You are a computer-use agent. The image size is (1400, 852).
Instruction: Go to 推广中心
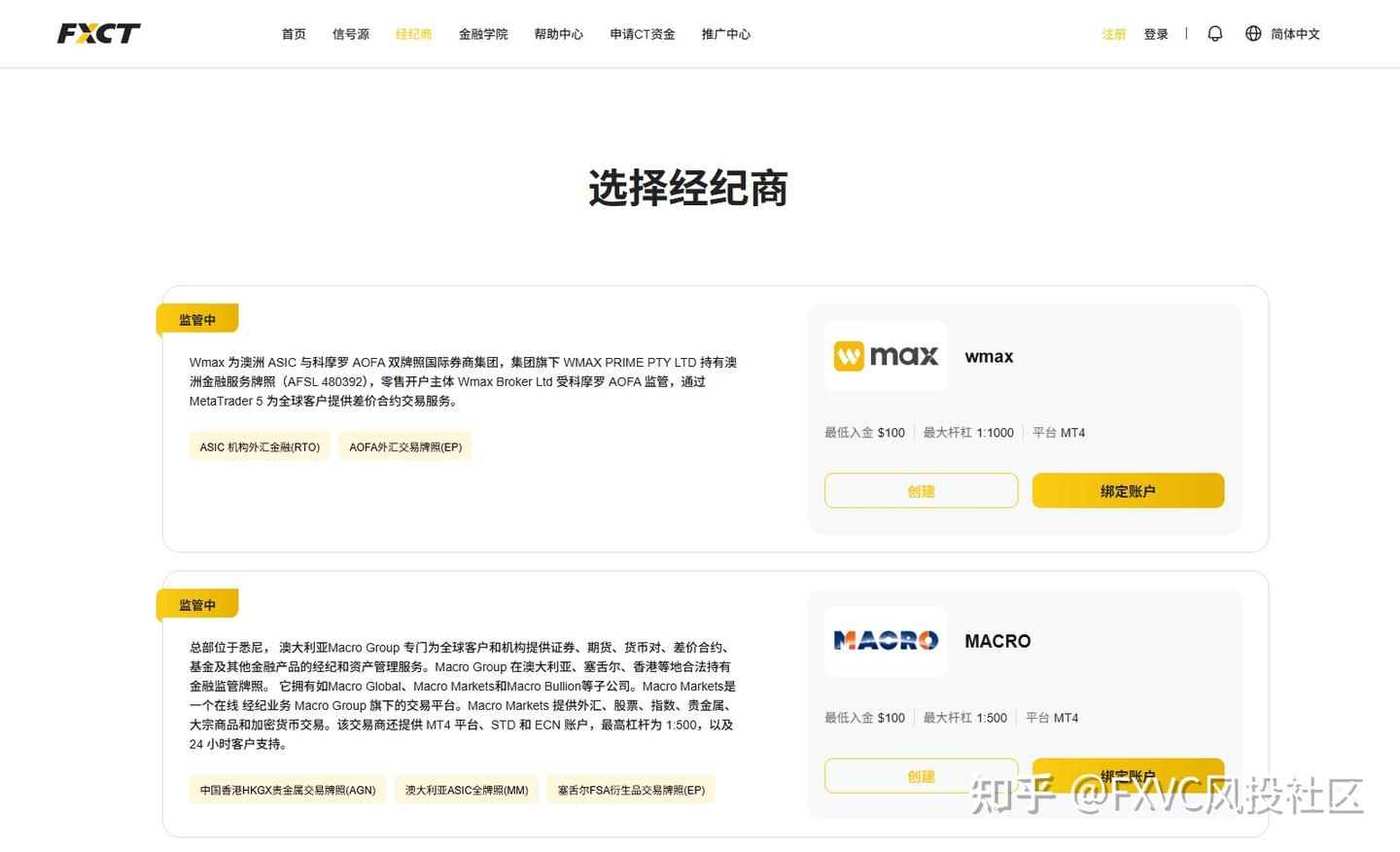[x=726, y=34]
